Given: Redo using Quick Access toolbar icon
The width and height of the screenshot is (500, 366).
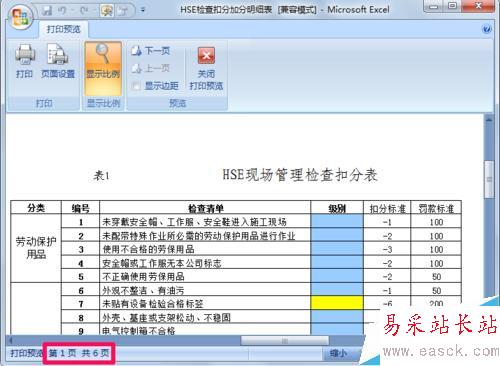Looking at the screenshot, I should 84,11.
